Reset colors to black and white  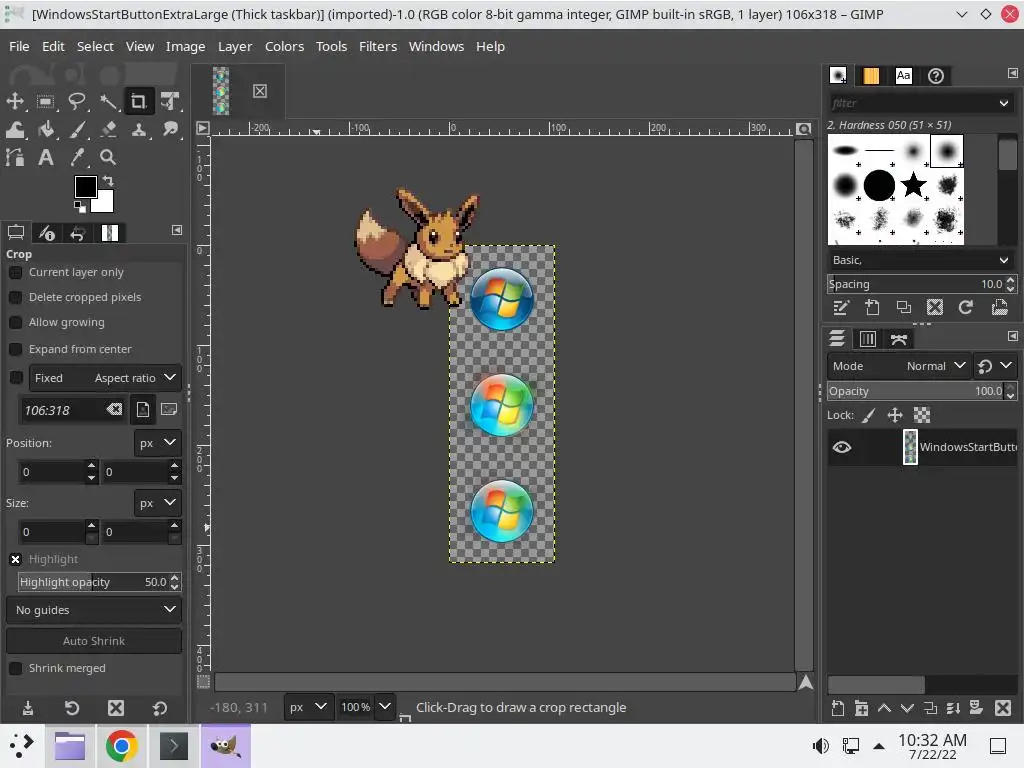click(80, 207)
